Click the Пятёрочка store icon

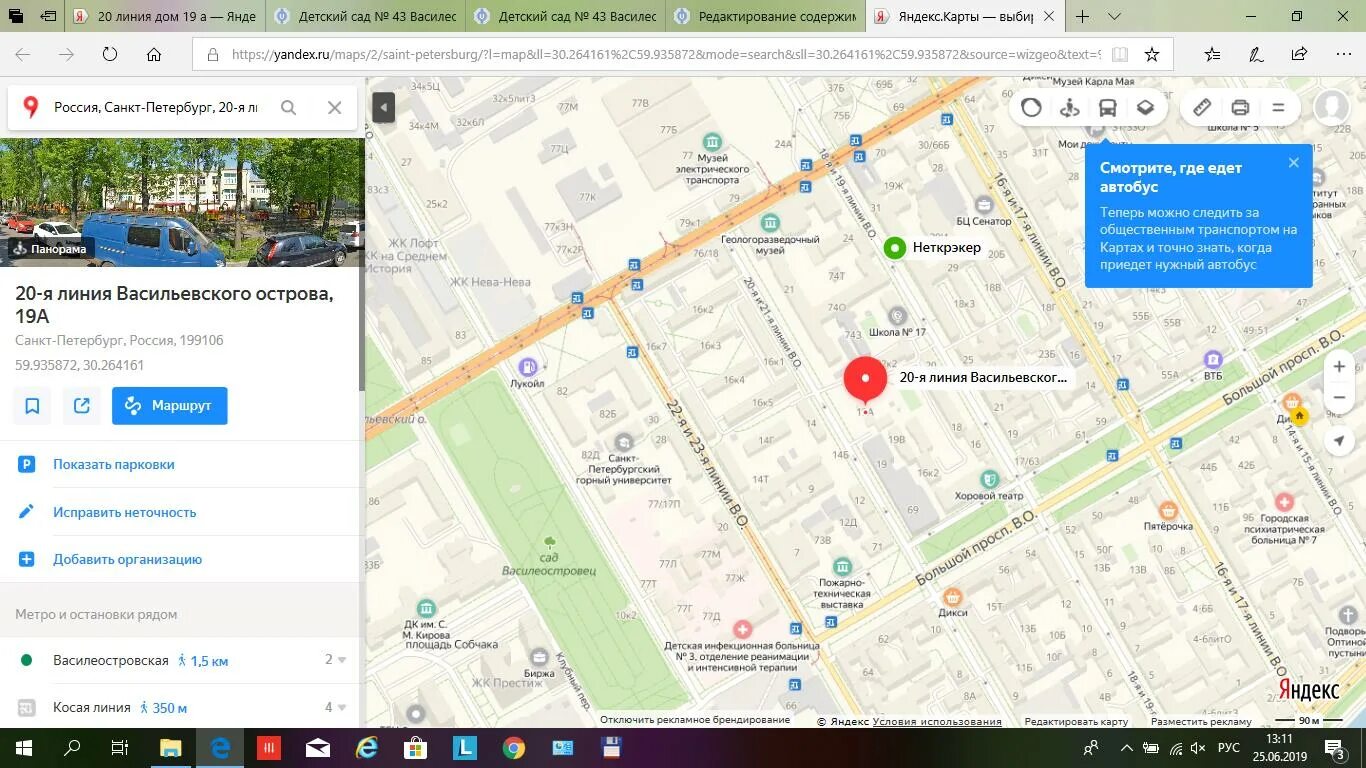pyautogui.click(x=1168, y=511)
